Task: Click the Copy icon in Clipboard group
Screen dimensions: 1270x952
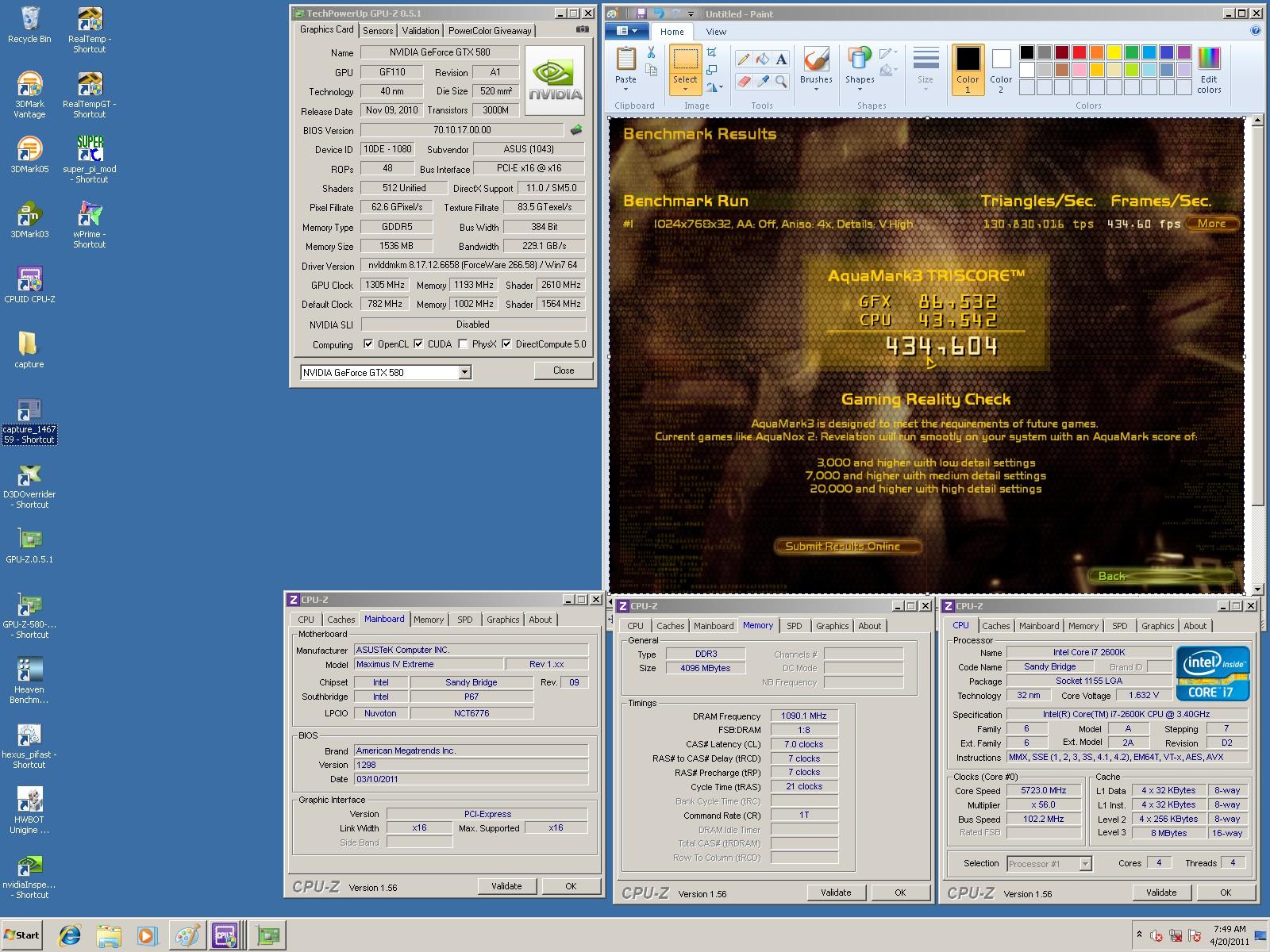Action: click(651, 70)
